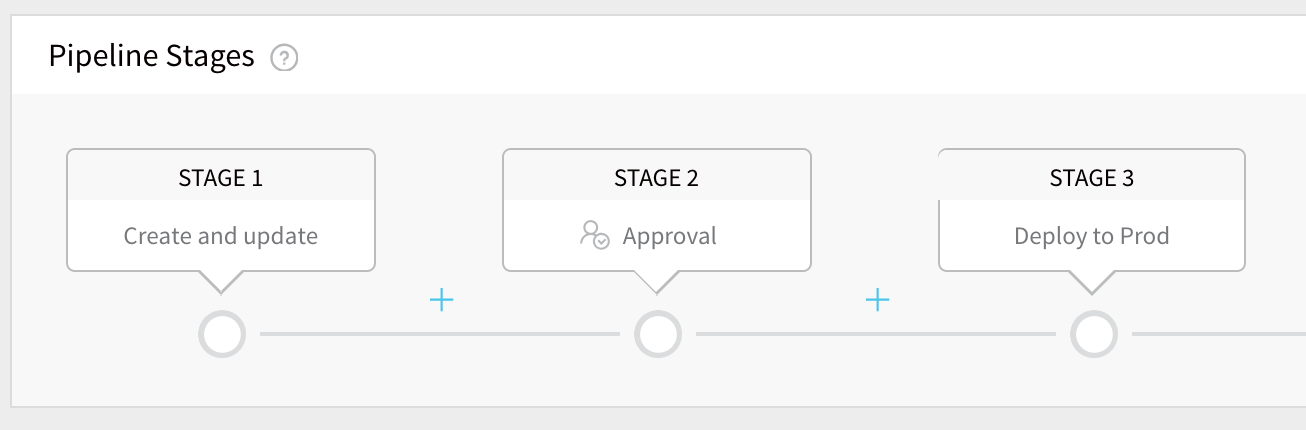The image size is (1306, 430).
Task: Click the Create and update stage name
Action: click(x=221, y=236)
